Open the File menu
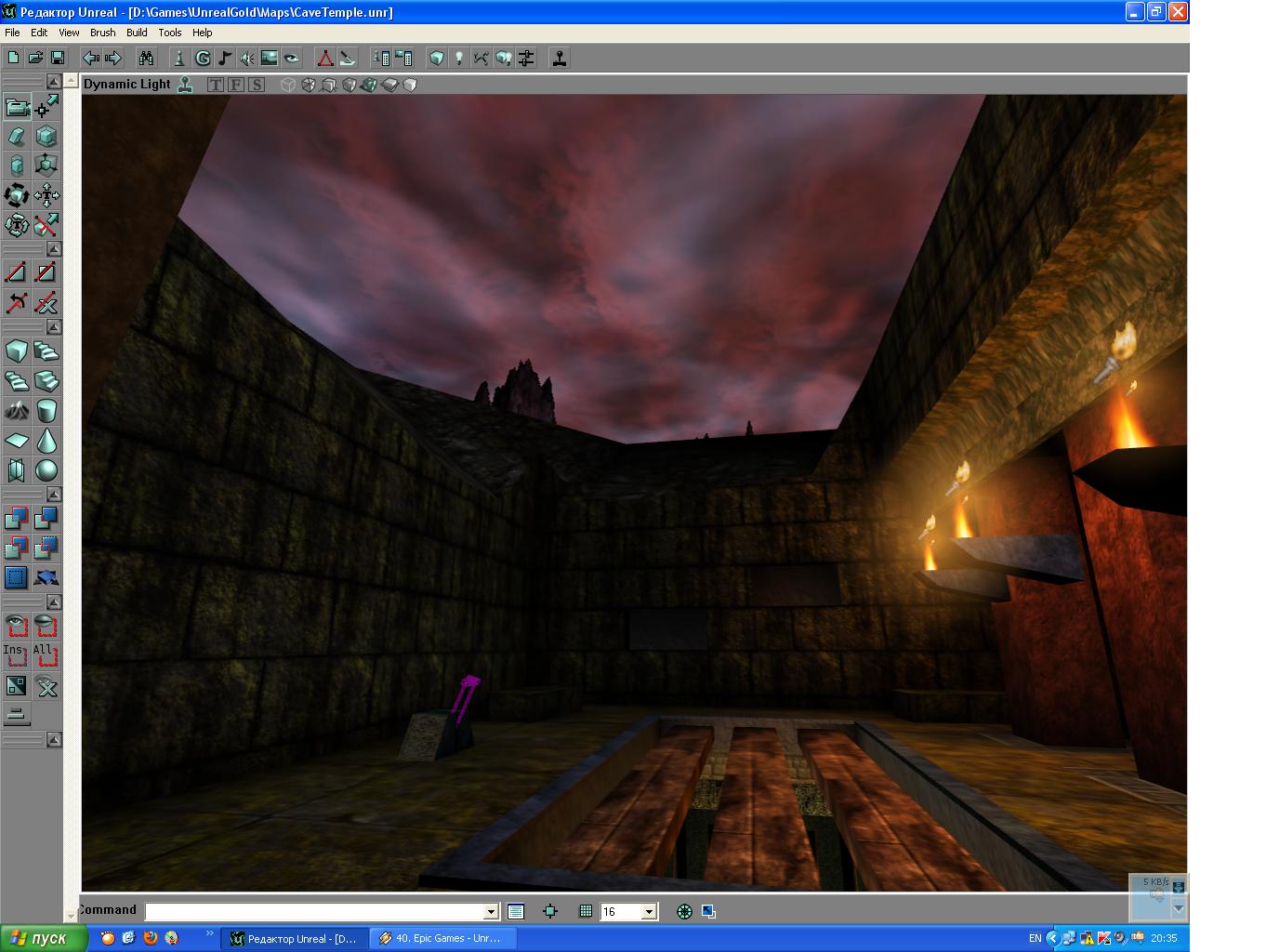The image size is (1266, 952). point(12,33)
